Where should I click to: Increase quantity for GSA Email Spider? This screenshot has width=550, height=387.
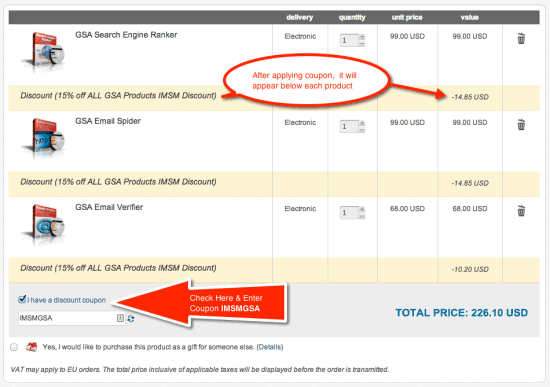[x=362, y=123]
